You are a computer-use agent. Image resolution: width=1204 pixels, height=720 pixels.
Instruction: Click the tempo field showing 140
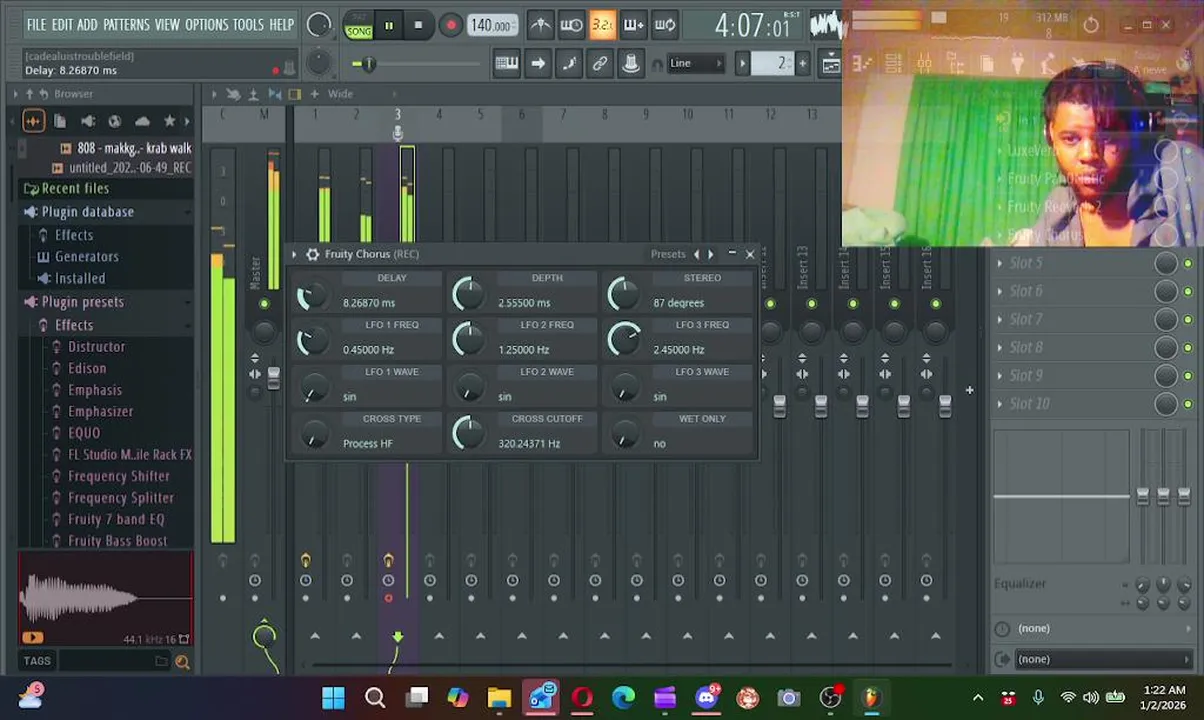pyautogui.click(x=492, y=25)
